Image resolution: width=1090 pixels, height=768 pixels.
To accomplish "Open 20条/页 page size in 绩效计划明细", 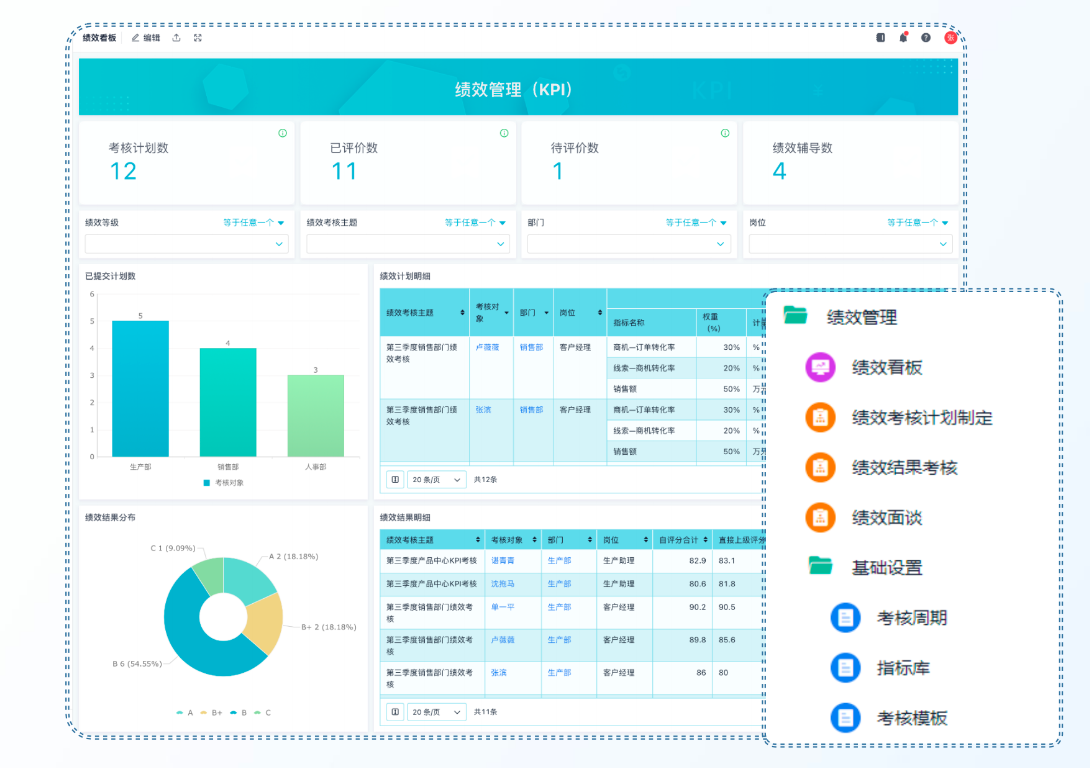I will (x=436, y=480).
